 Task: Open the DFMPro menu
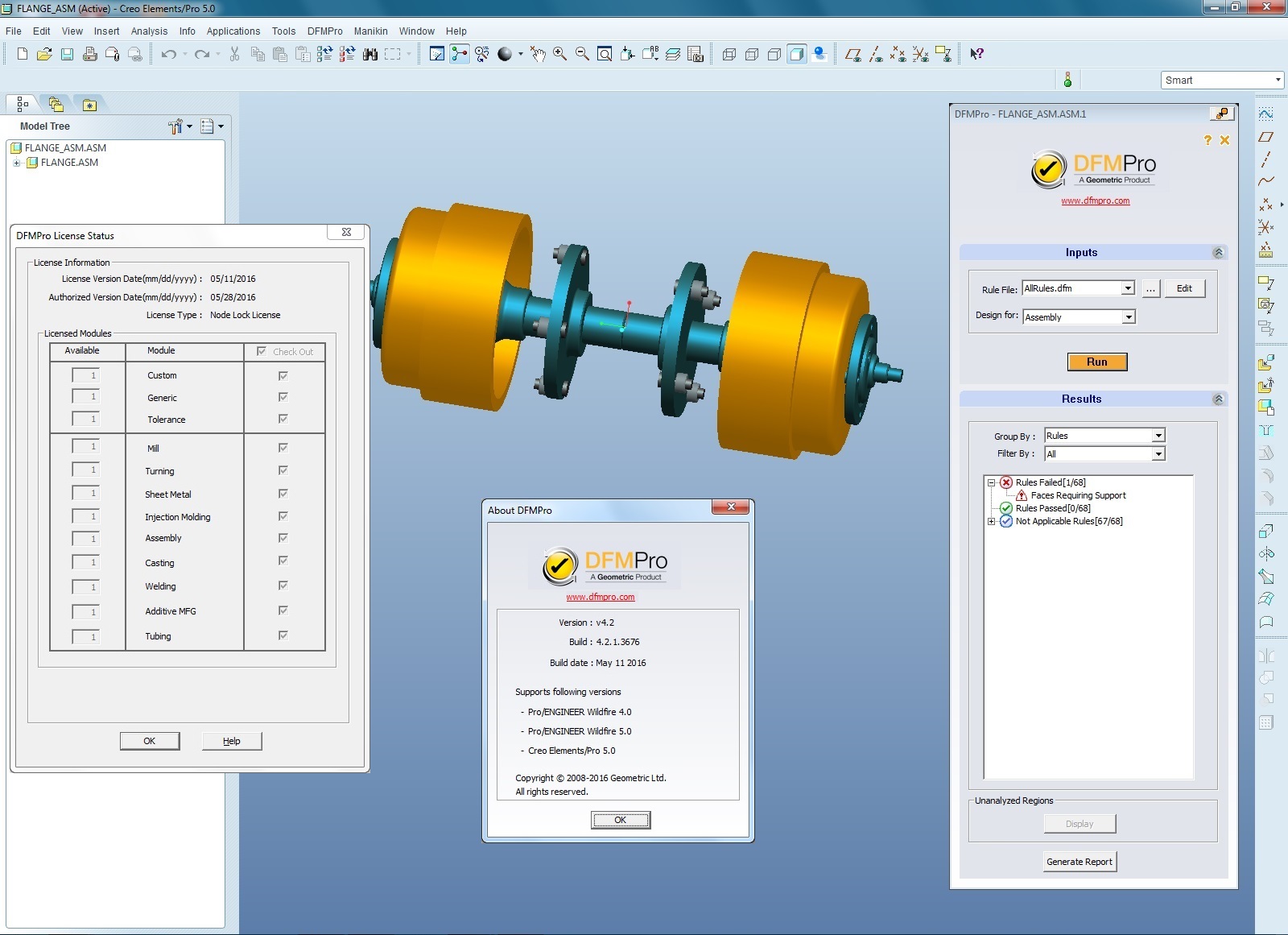(x=325, y=31)
